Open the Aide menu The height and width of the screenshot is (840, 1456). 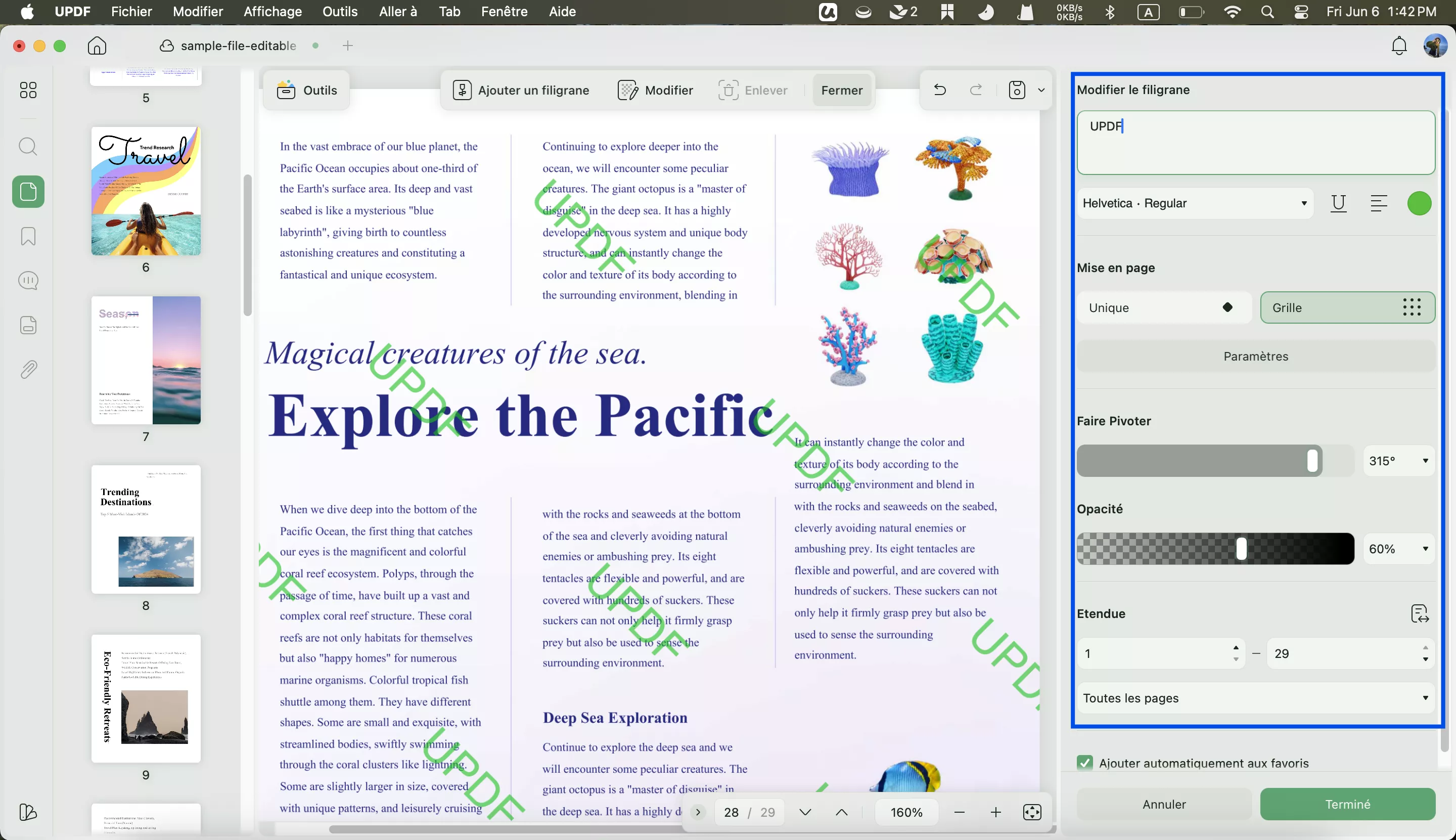tap(562, 12)
